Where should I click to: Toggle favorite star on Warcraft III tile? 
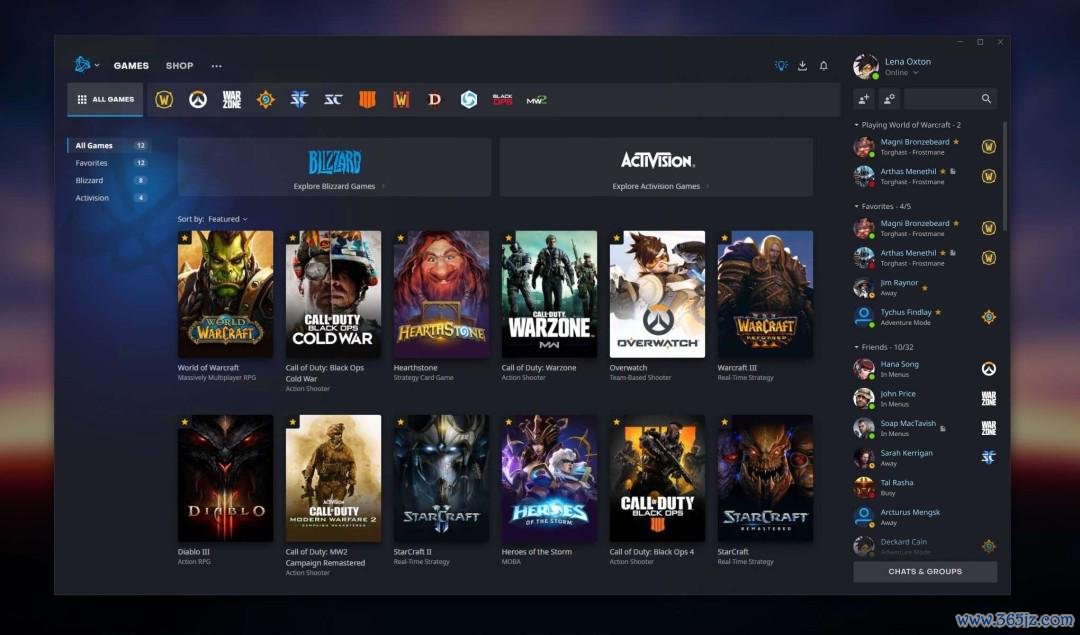(725, 238)
